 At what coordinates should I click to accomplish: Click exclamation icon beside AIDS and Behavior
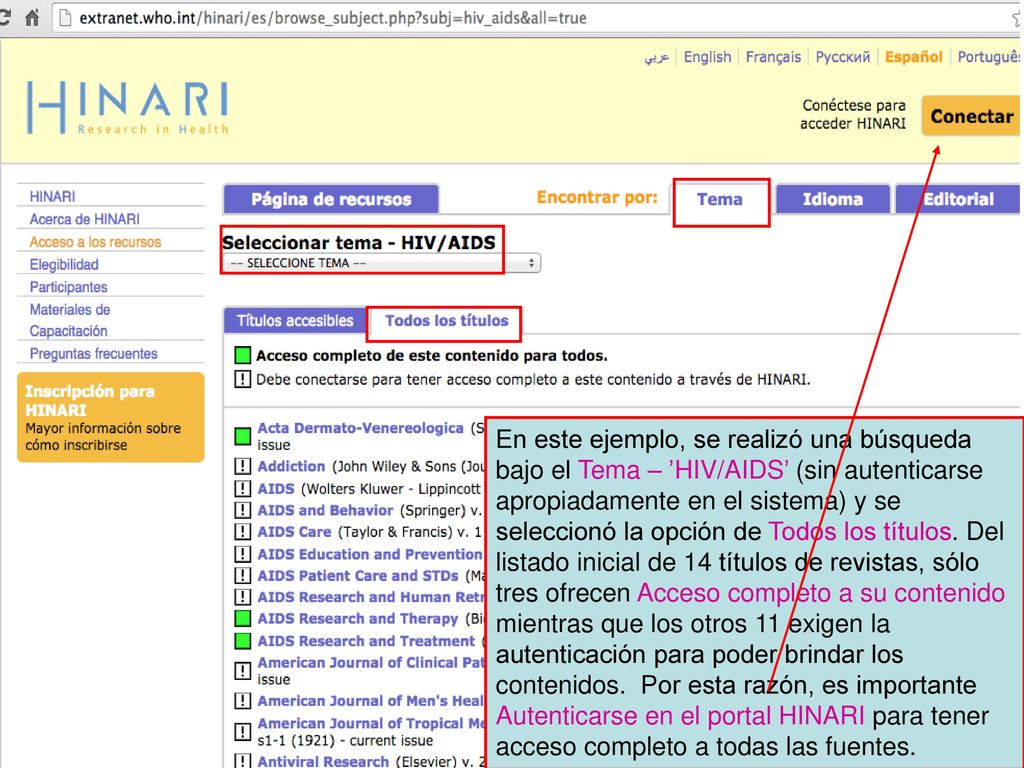pyautogui.click(x=242, y=510)
